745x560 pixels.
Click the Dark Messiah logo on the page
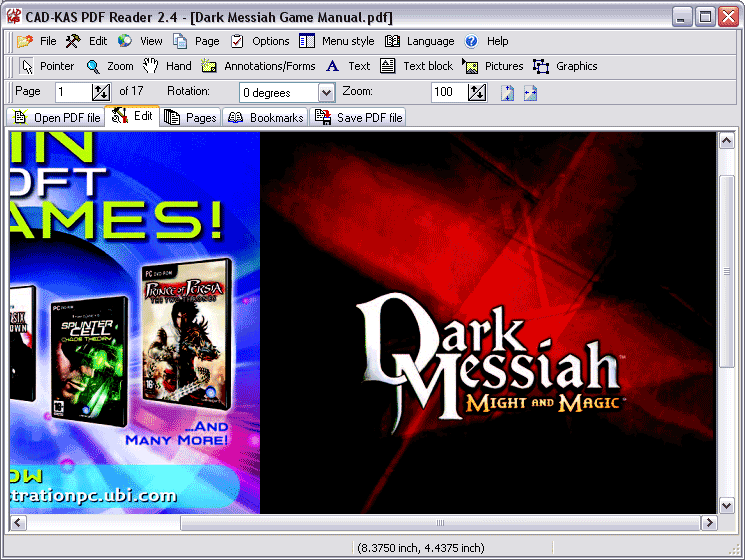pyautogui.click(x=489, y=362)
